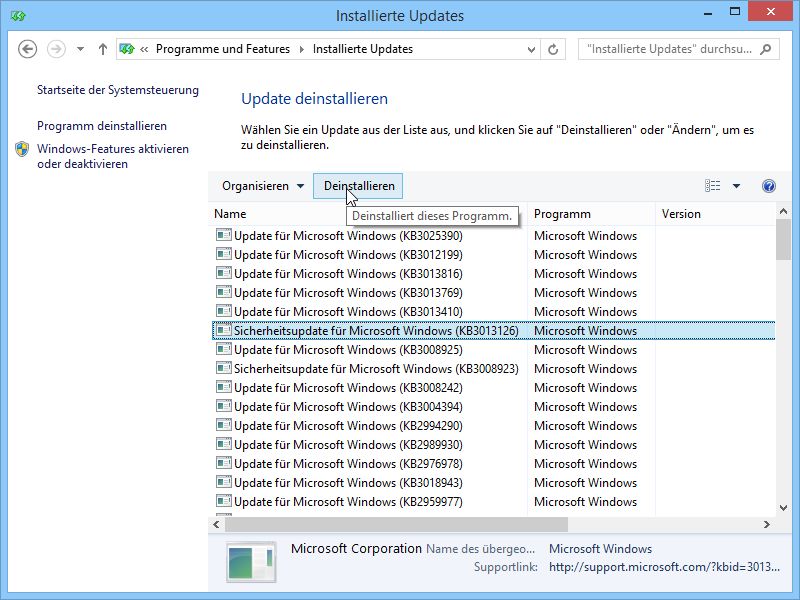
Task: Select update KB3008242 row
Action: [493, 388]
